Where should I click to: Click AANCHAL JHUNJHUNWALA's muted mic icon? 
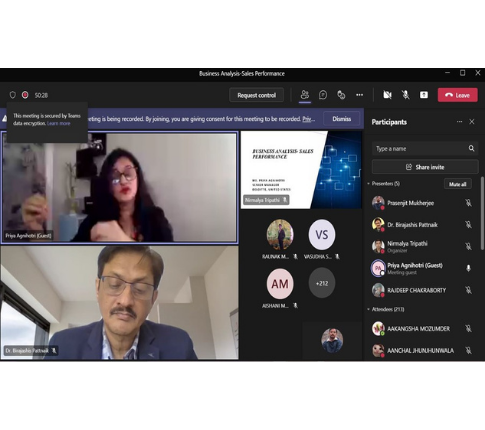coord(468,350)
